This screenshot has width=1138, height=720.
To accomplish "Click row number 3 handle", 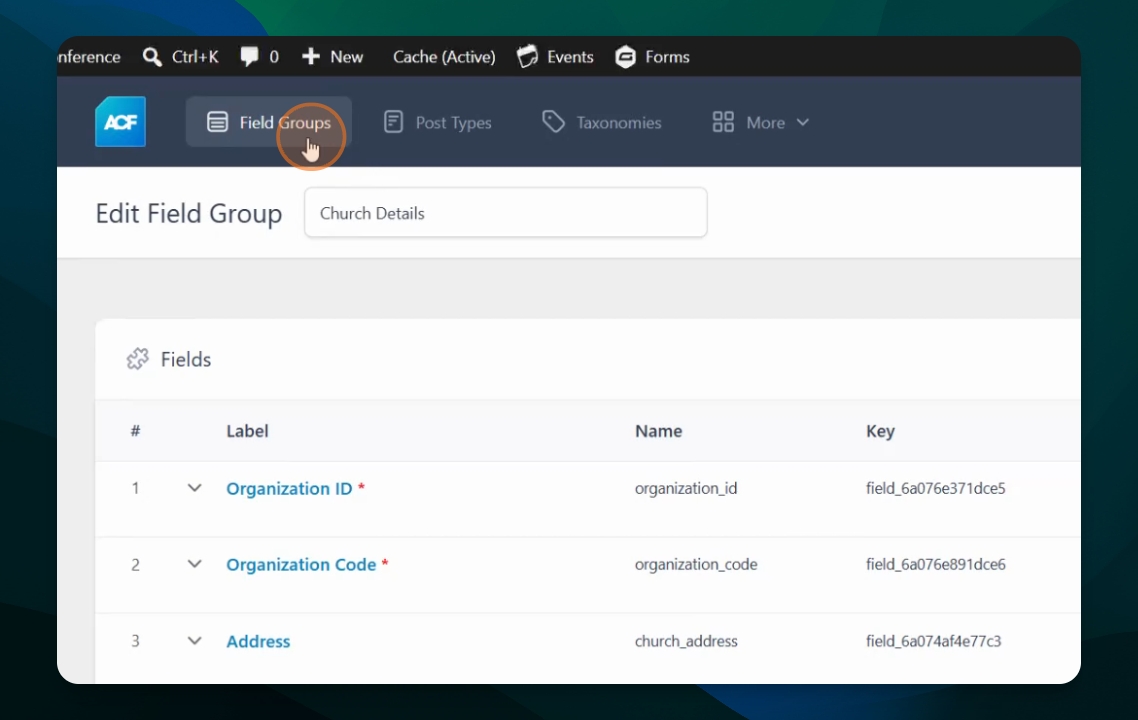I will [x=135, y=642].
